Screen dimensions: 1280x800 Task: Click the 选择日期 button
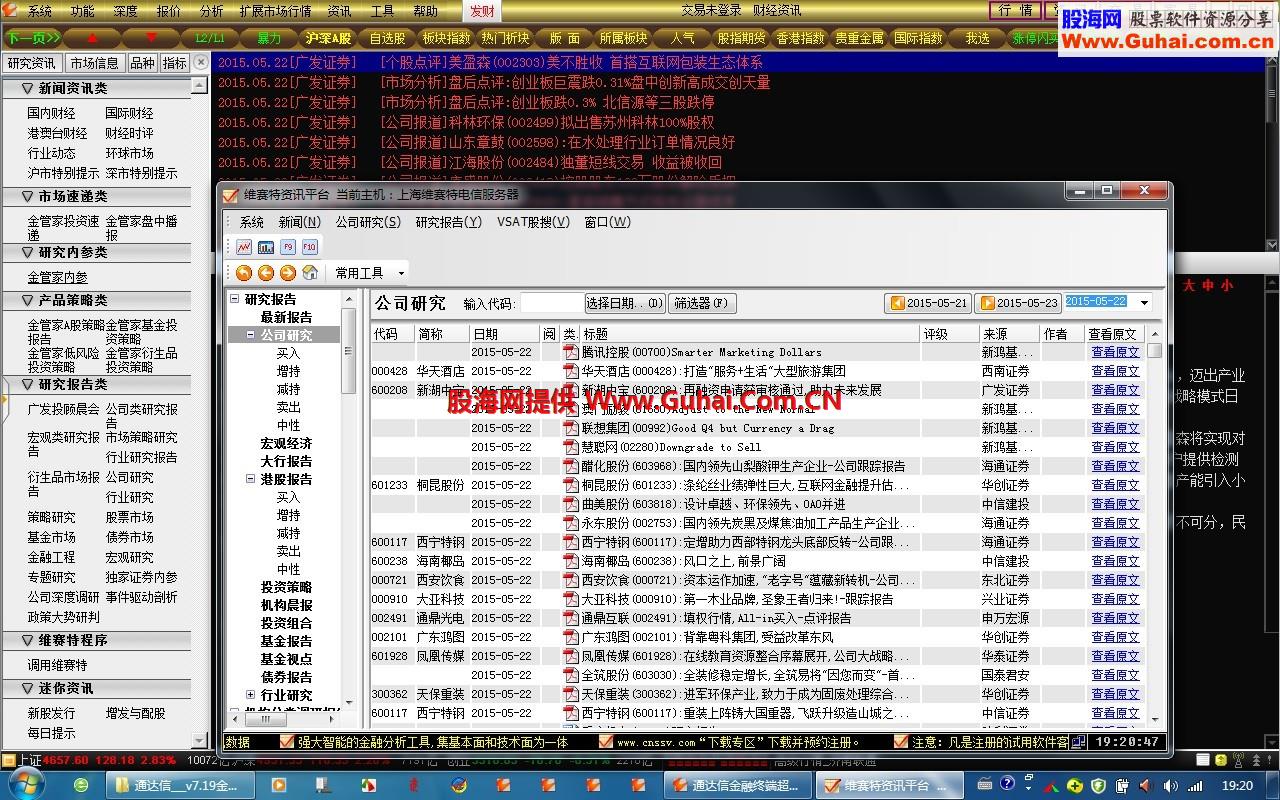point(625,303)
